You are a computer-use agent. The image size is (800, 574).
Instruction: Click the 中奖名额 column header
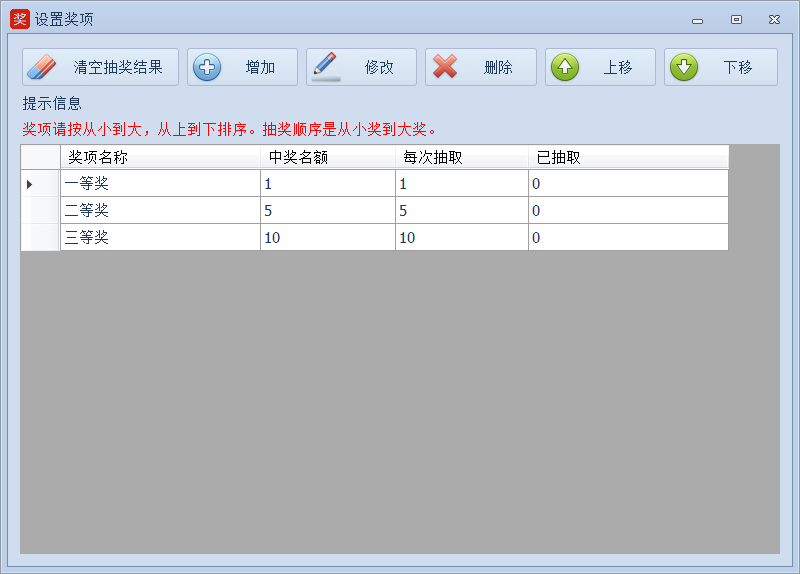pos(327,157)
